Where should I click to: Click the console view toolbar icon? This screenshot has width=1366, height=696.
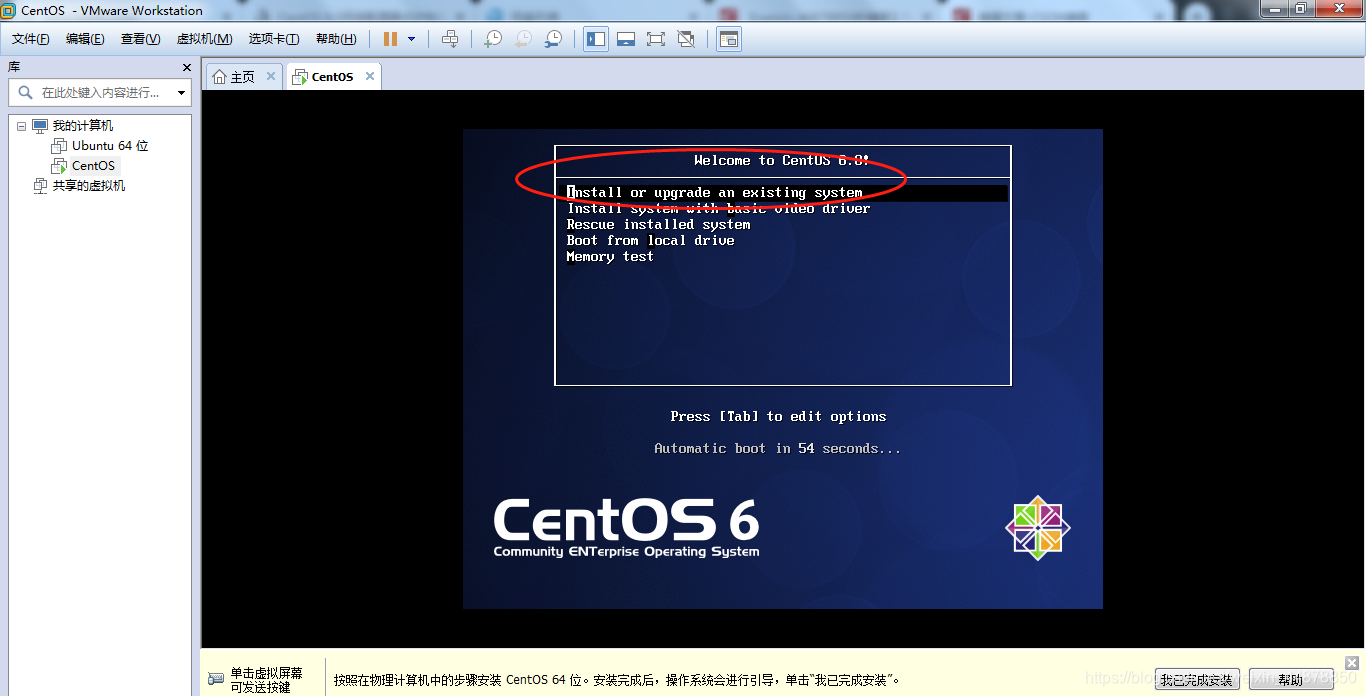(x=729, y=39)
